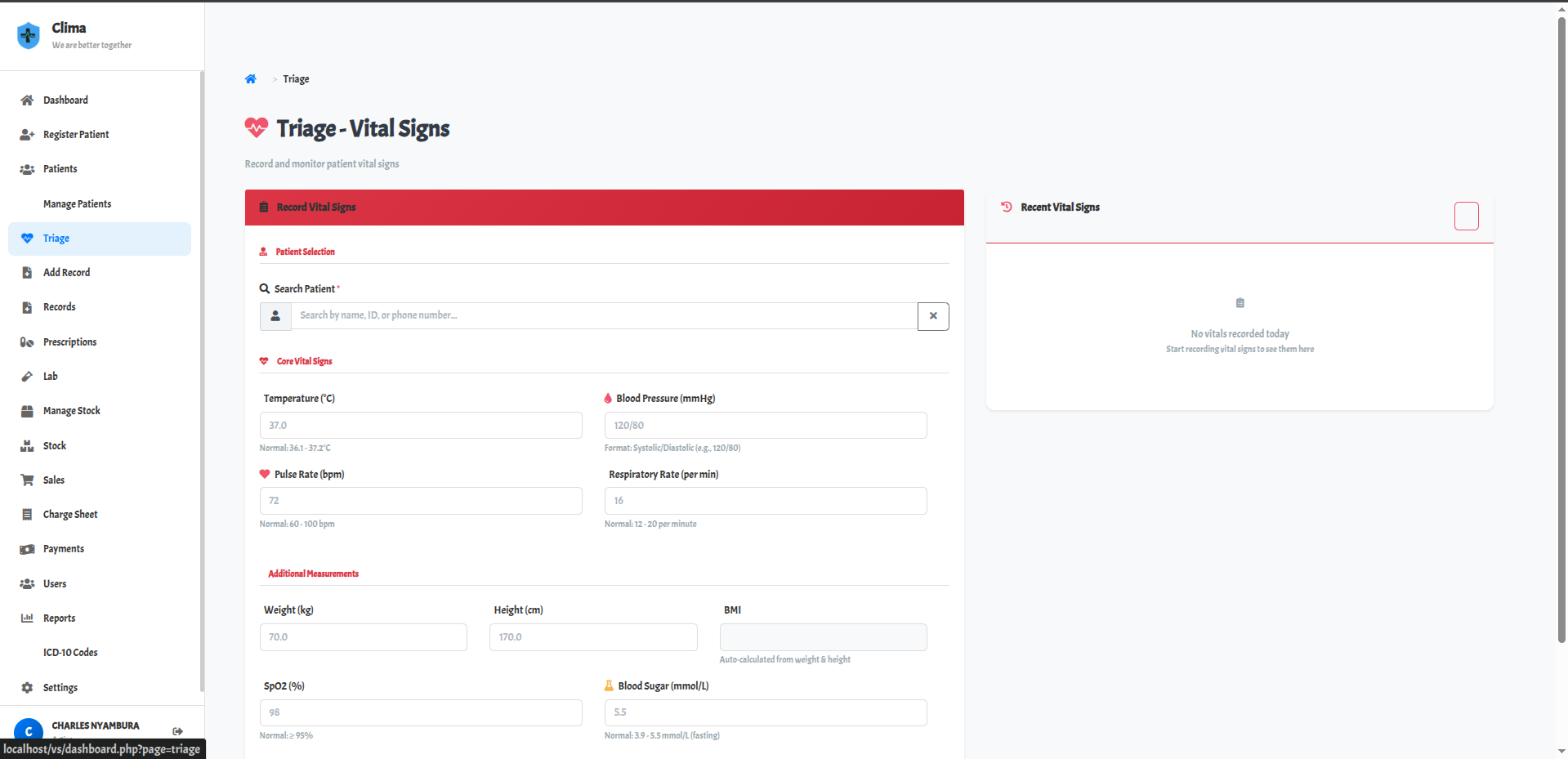Open Manage Patients submenu item

[77, 204]
